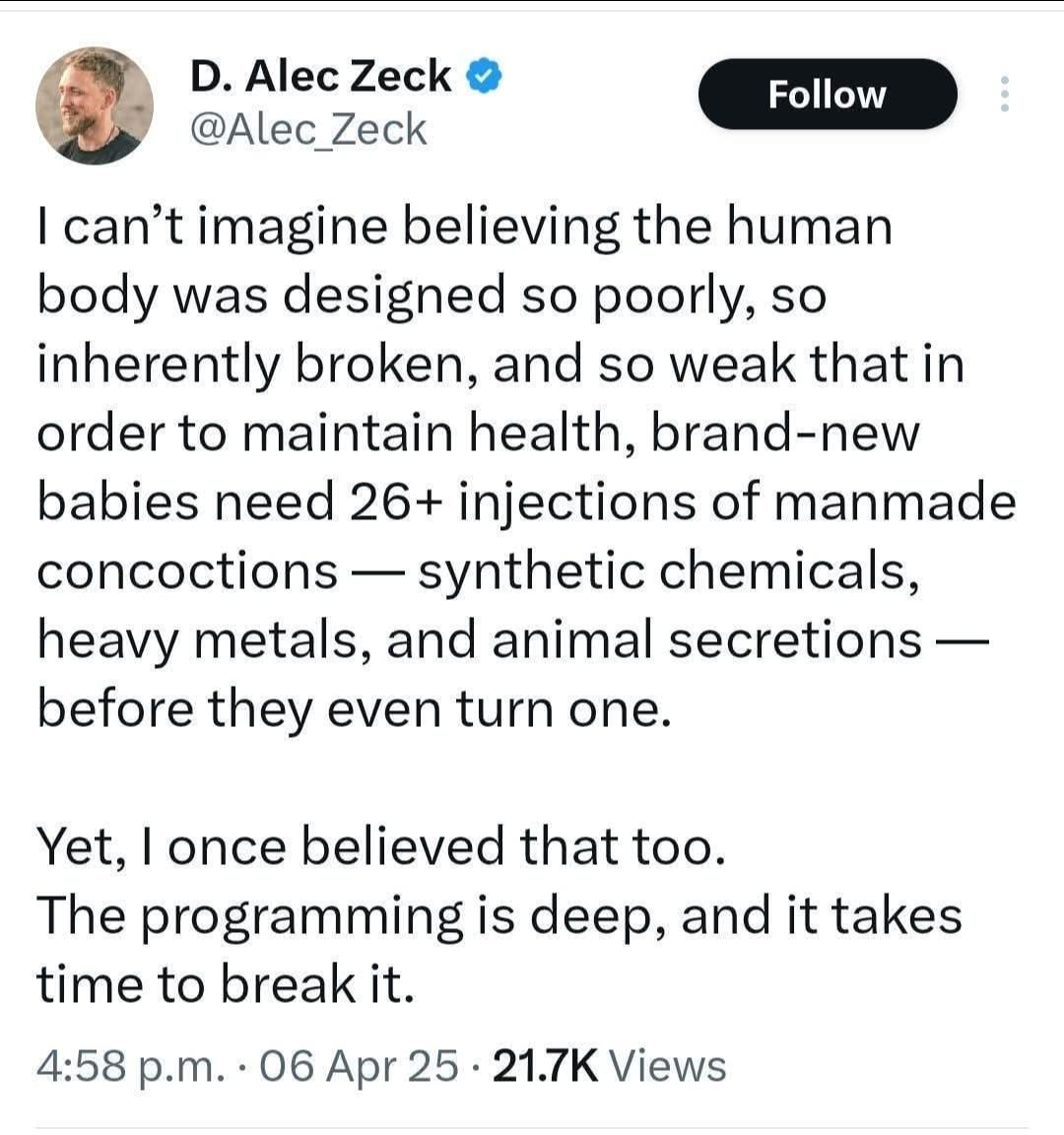Image resolution: width=1064 pixels, height=1135 pixels.
Task: Open D. Alec Zeck's profile picture
Action: pos(95,104)
